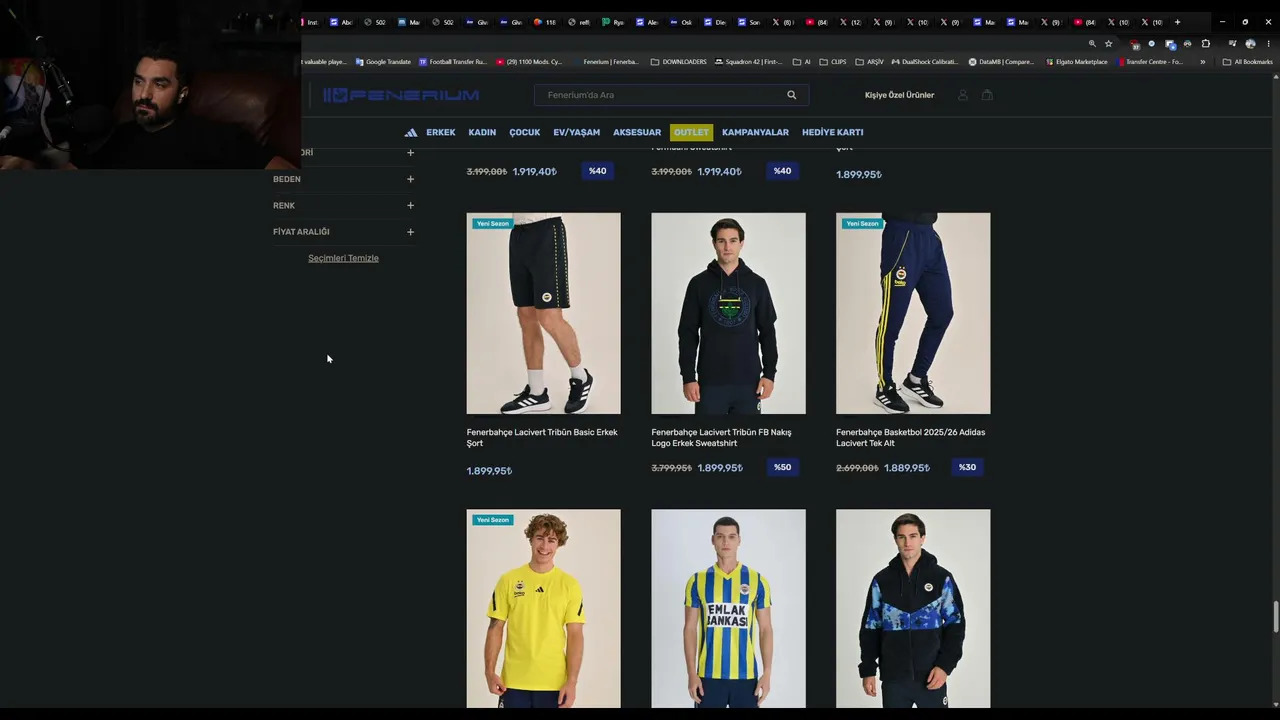Open navy Tribün Basic shorts product image

543,313
